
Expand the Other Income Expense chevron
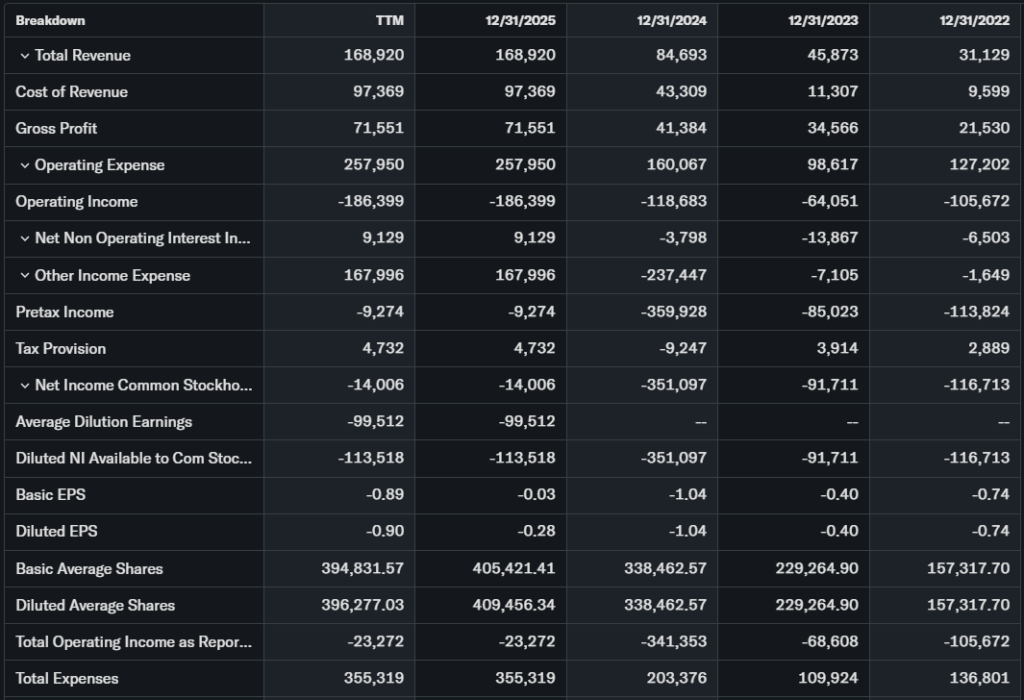24,276
